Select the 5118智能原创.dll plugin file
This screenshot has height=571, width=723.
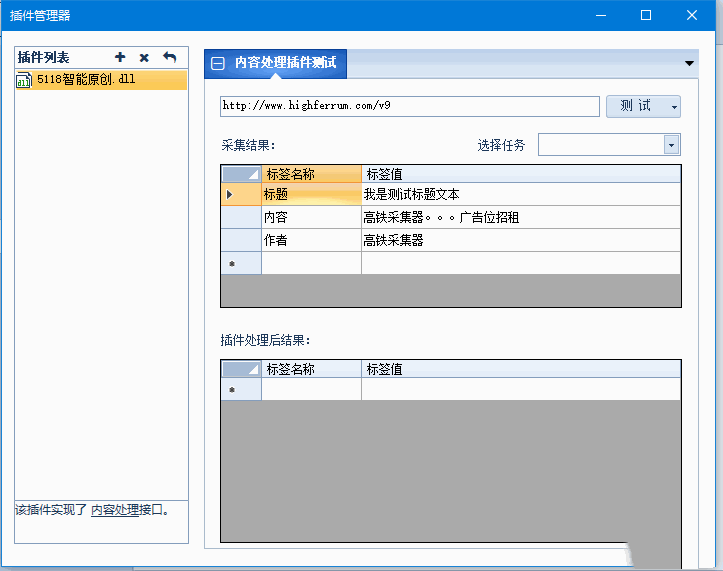[x=85, y=80]
